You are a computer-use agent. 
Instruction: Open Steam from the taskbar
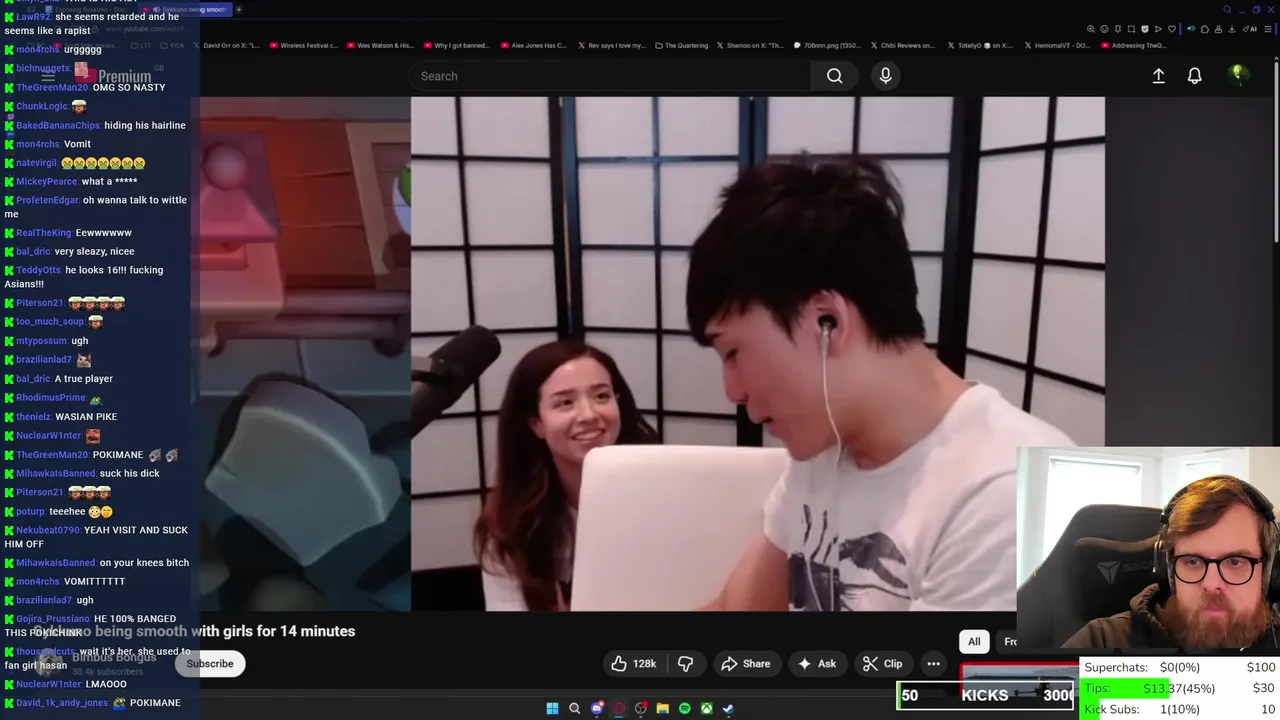point(728,708)
